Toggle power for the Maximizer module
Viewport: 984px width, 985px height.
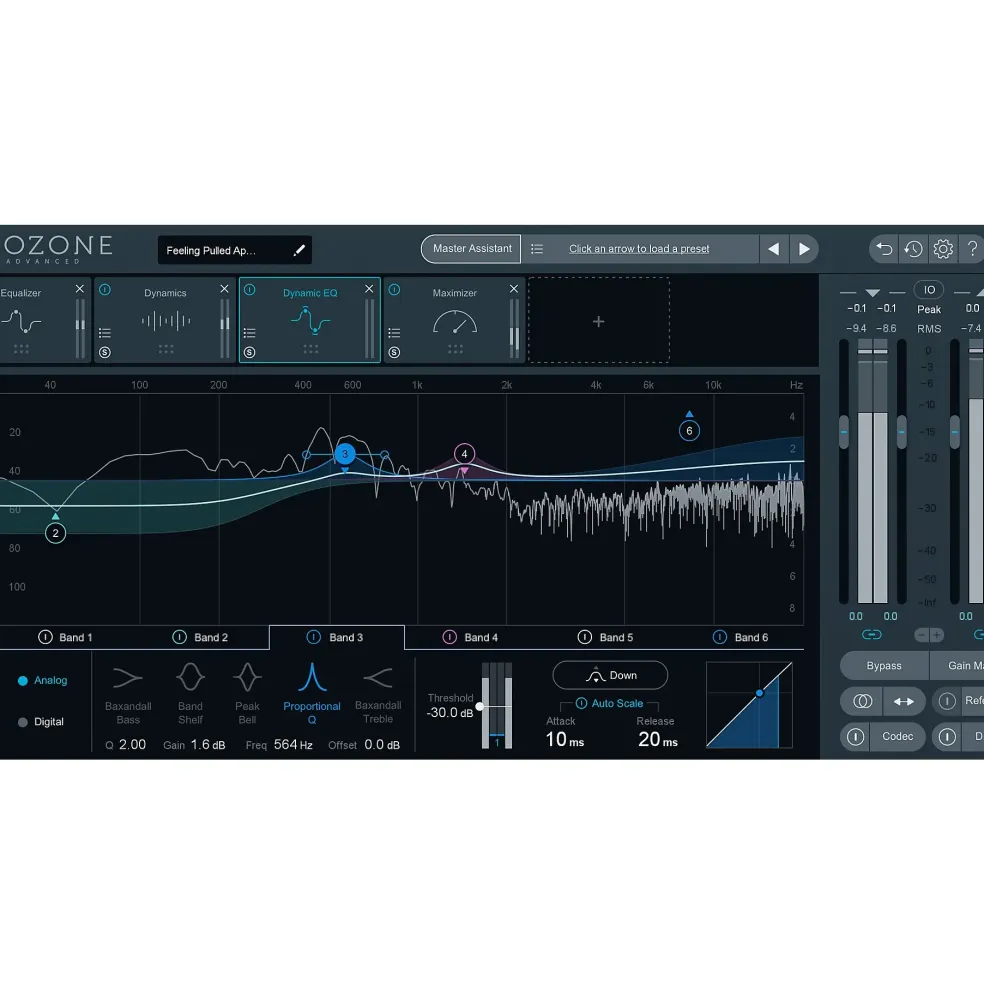click(x=394, y=290)
